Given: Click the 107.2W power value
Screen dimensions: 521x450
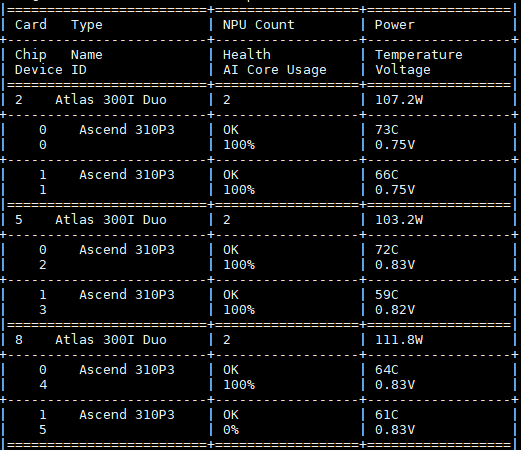Looking at the screenshot, I should tap(399, 100).
